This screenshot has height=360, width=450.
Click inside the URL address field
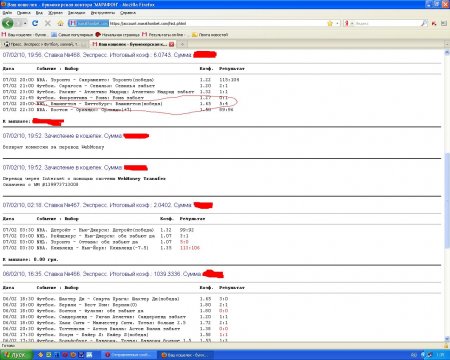[217, 23]
